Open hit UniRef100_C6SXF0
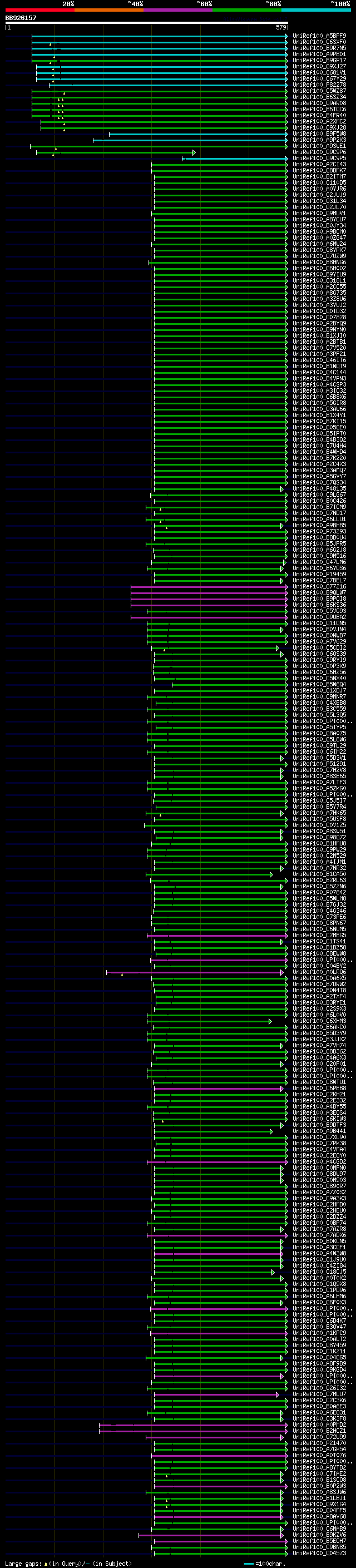Screen dimensions: 356x1568 [x=319, y=42]
